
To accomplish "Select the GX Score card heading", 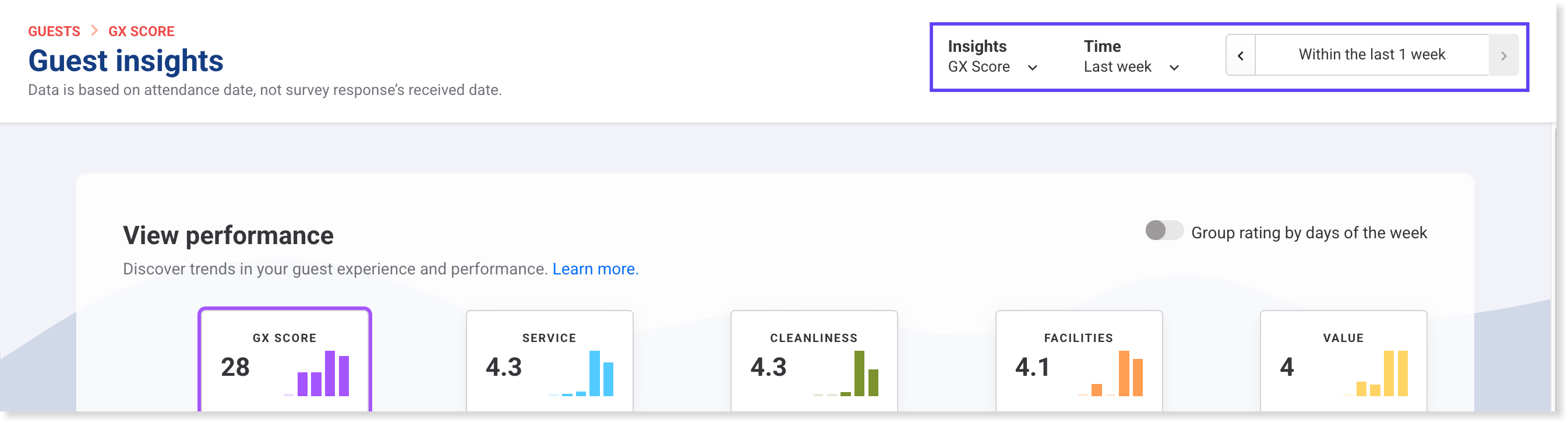I will [284, 338].
